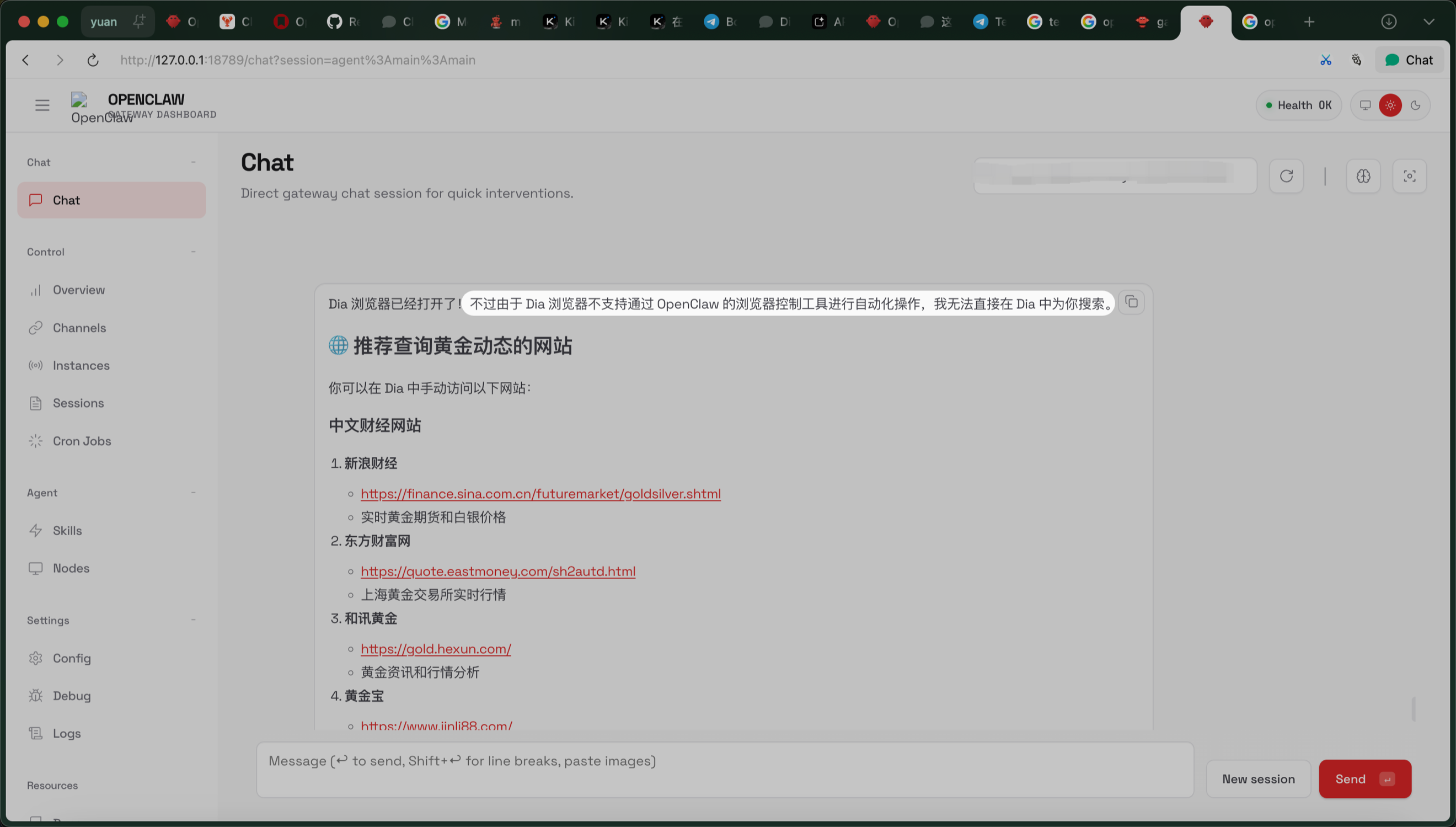The image size is (1456, 827).
Task: Copy the message using copy icon
Action: pyautogui.click(x=1131, y=302)
